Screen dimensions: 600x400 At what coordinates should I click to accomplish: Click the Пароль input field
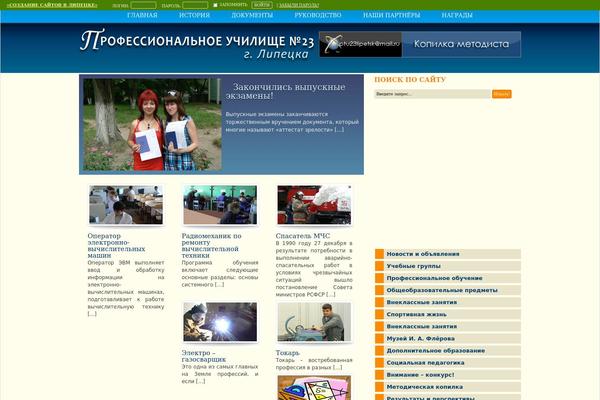(195, 5)
